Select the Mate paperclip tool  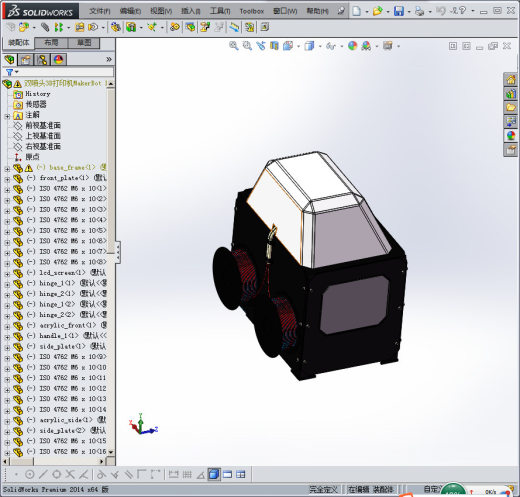(45, 27)
